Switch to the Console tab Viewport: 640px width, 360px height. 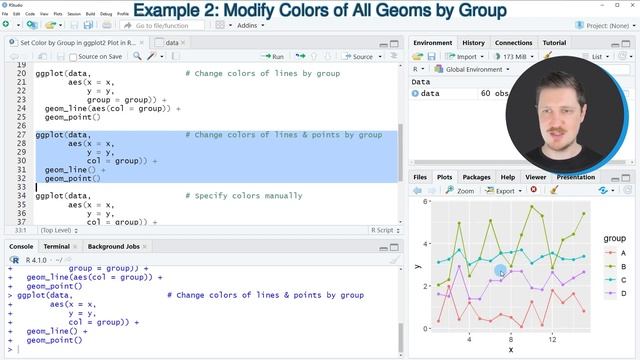21,247
